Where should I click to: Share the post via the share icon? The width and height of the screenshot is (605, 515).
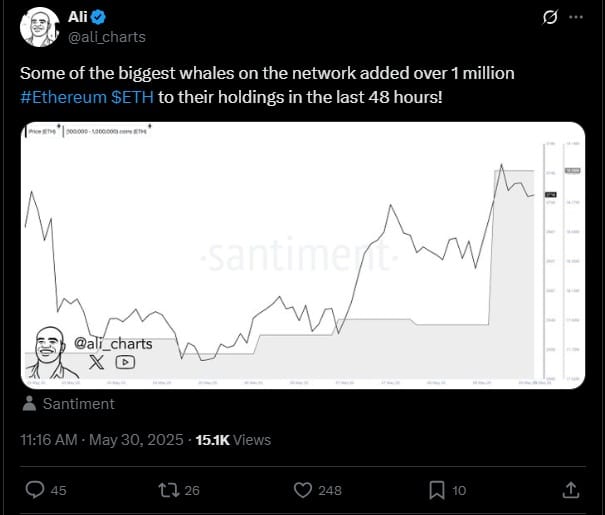click(x=570, y=489)
